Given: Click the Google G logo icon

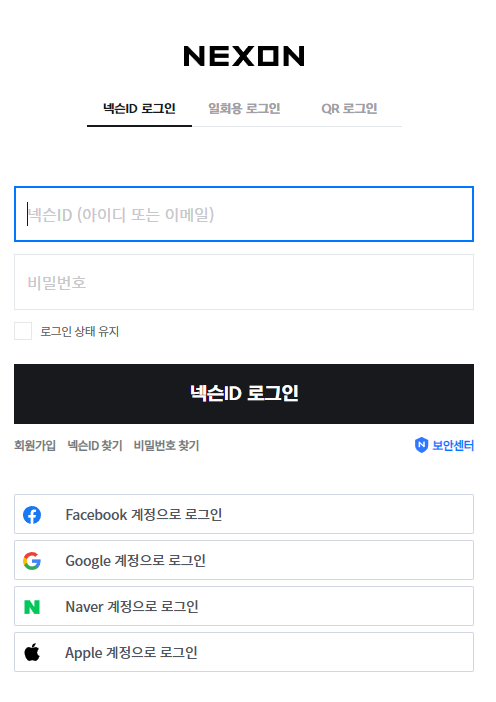Looking at the screenshot, I should 32,561.
